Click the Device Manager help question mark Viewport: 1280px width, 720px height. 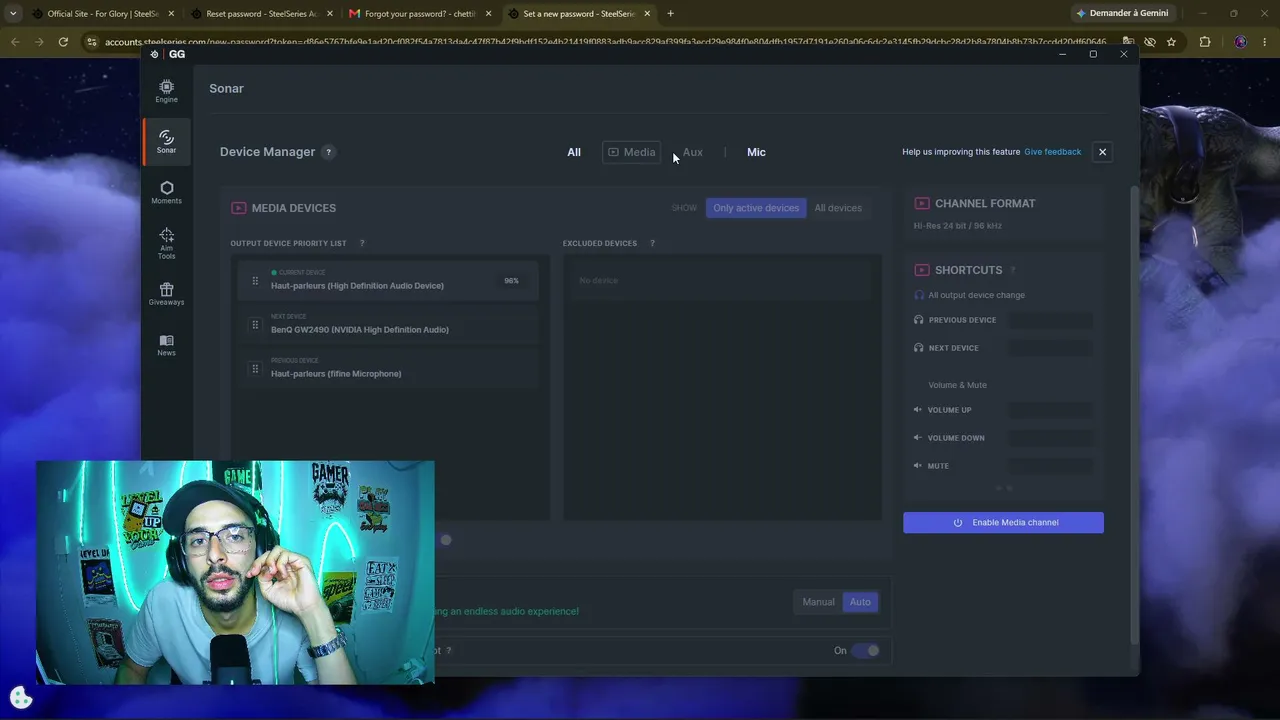pyautogui.click(x=328, y=152)
